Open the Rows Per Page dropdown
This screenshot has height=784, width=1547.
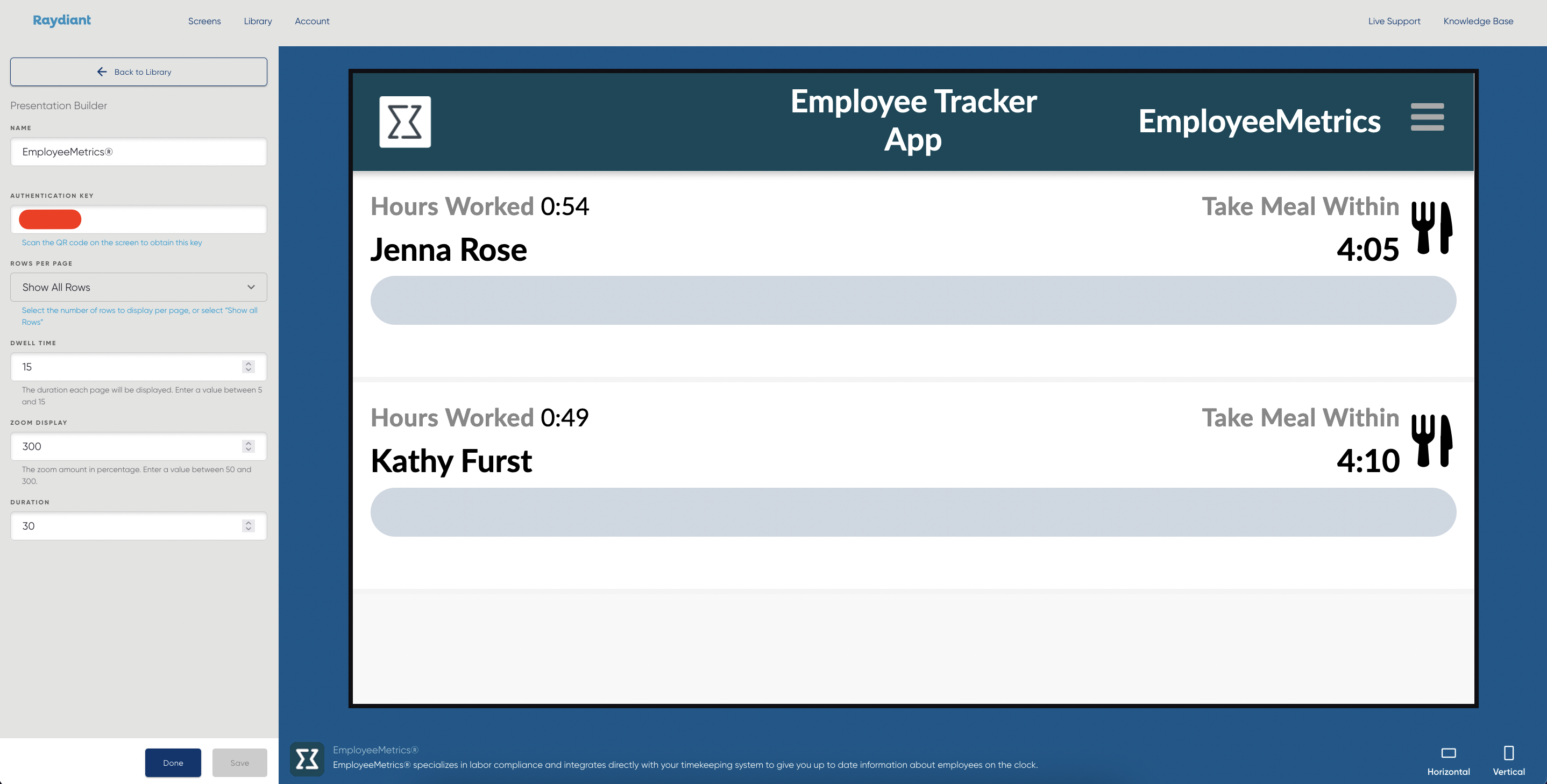click(x=138, y=287)
